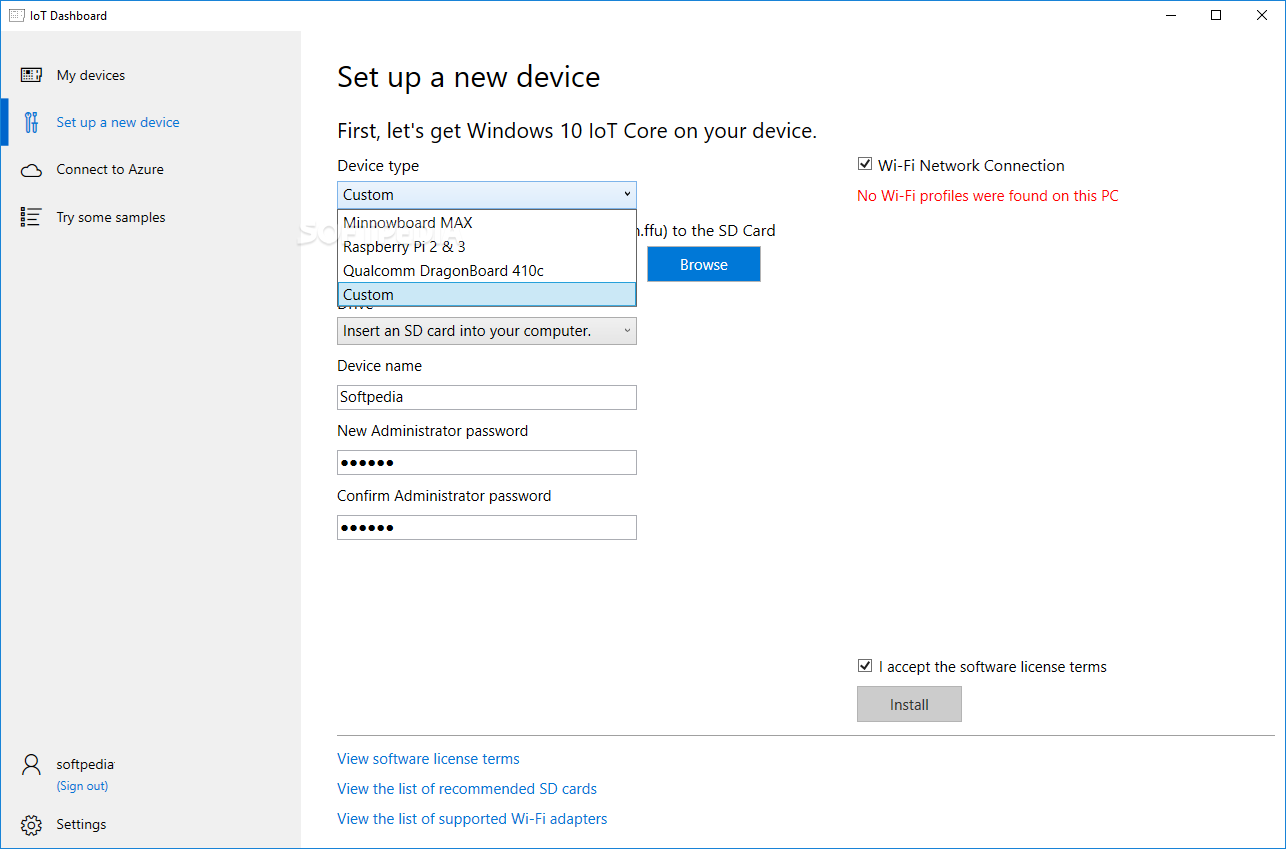The height and width of the screenshot is (849, 1286).
Task: Focus the Device name input field
Action: click(487, 397)
